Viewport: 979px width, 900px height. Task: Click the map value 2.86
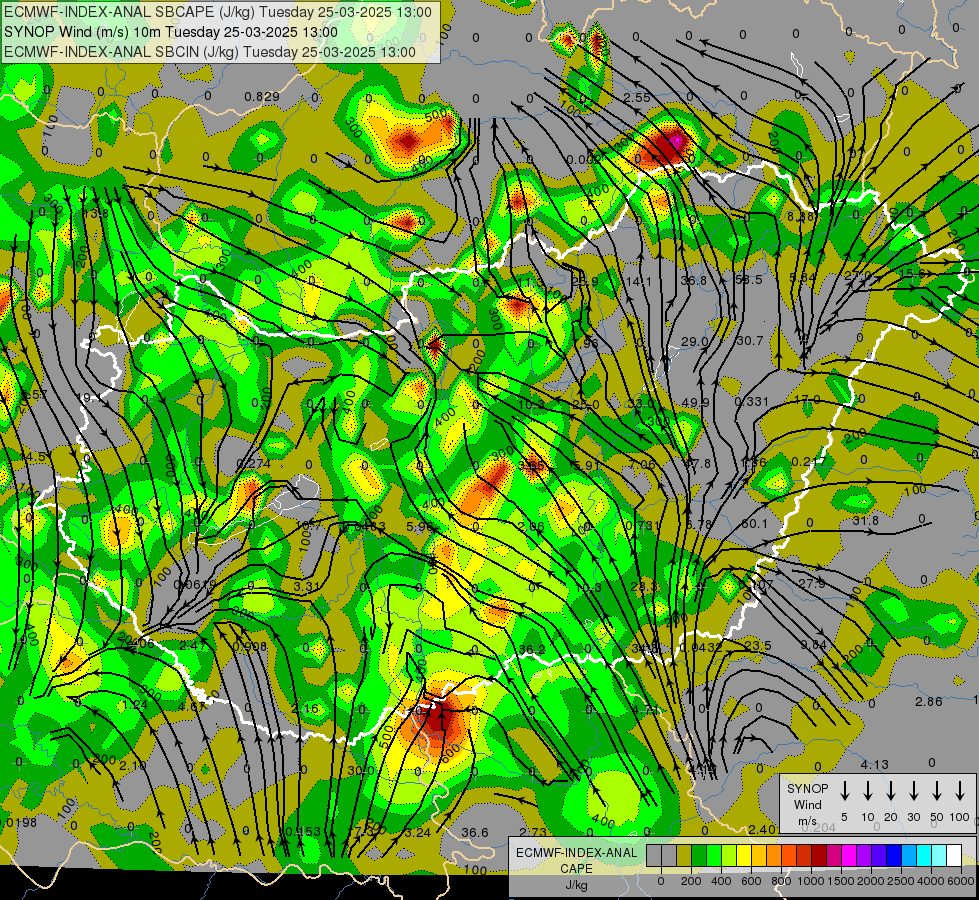click(928, 701)
